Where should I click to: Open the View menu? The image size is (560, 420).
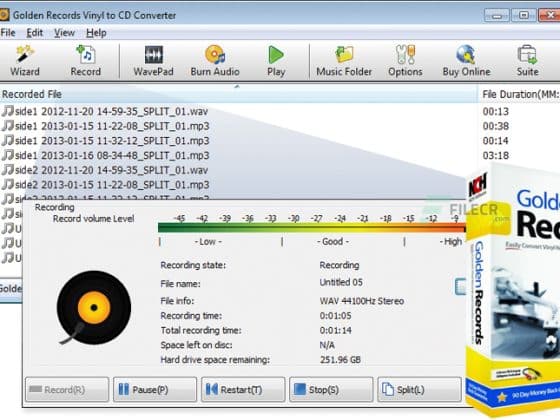[x=64, y=33]
